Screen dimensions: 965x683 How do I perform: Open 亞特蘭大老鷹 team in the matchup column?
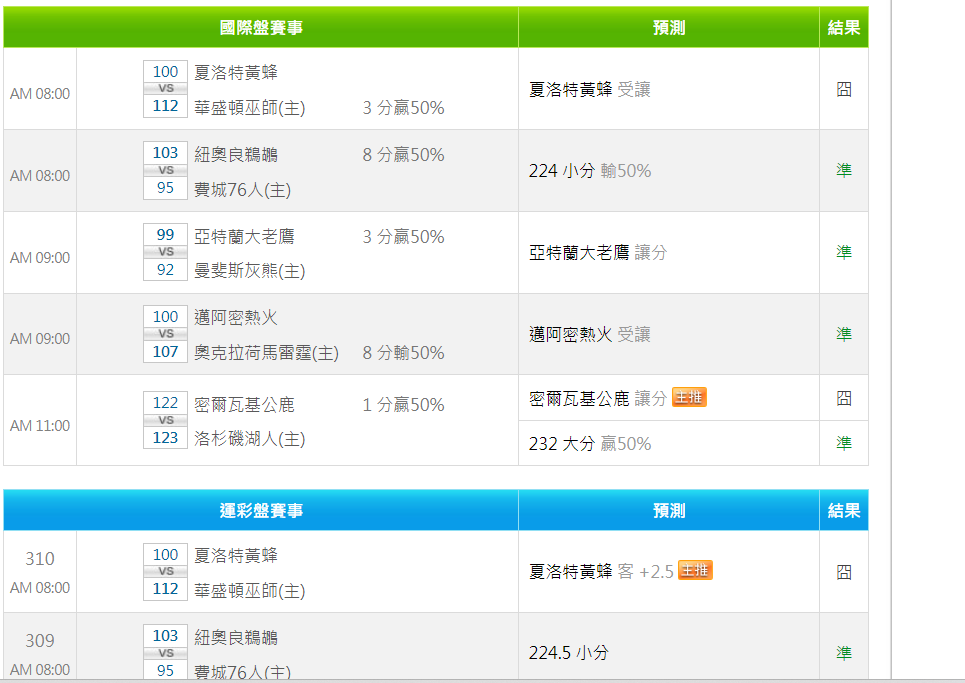[x=244, y=237]
